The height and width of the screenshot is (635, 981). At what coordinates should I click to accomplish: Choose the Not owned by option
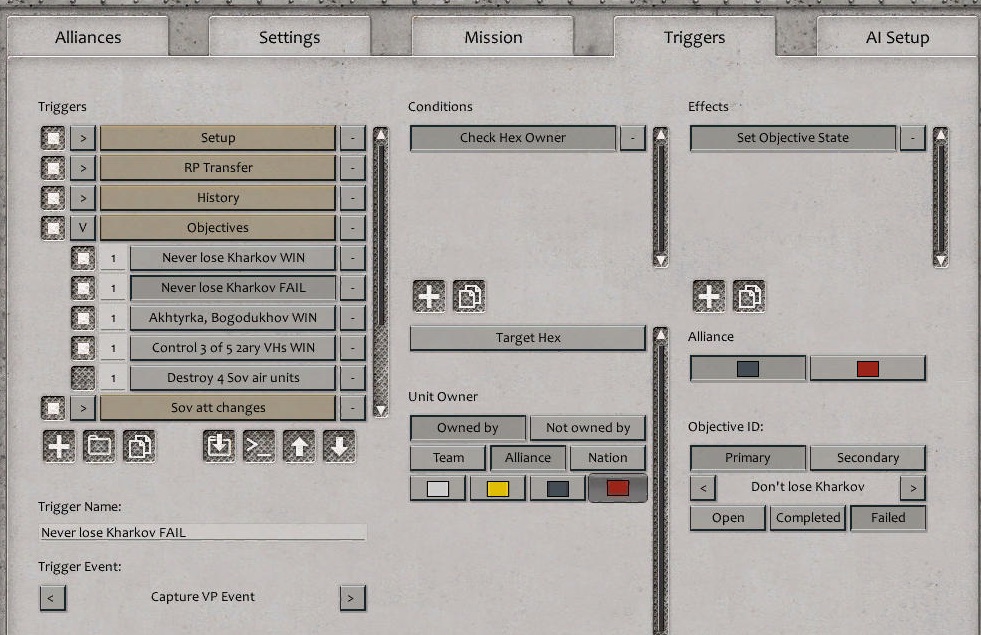coord(587,428)
